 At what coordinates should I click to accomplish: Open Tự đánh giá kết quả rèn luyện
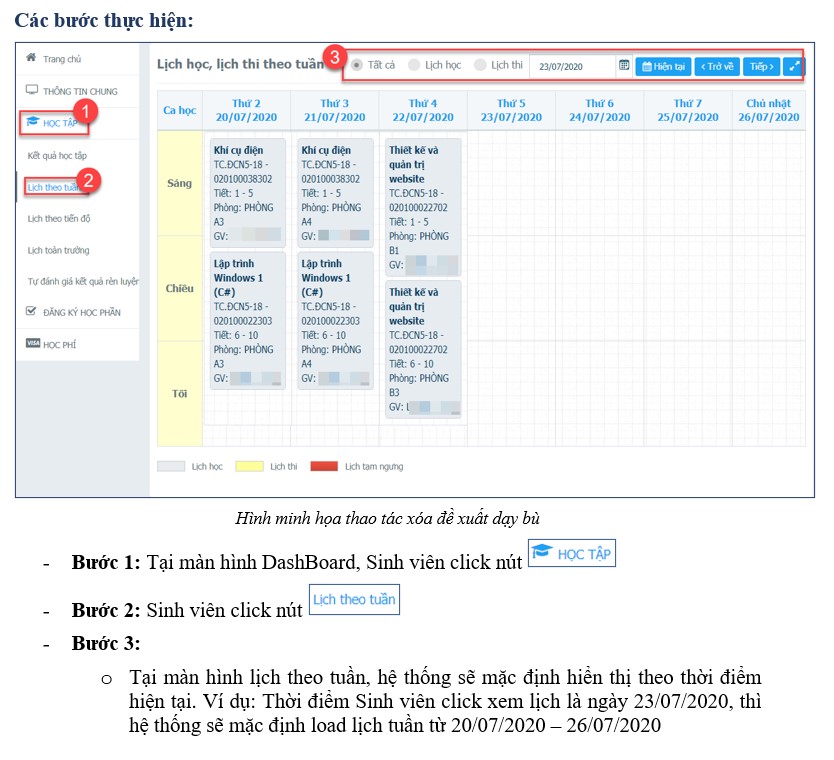point(83,281)
